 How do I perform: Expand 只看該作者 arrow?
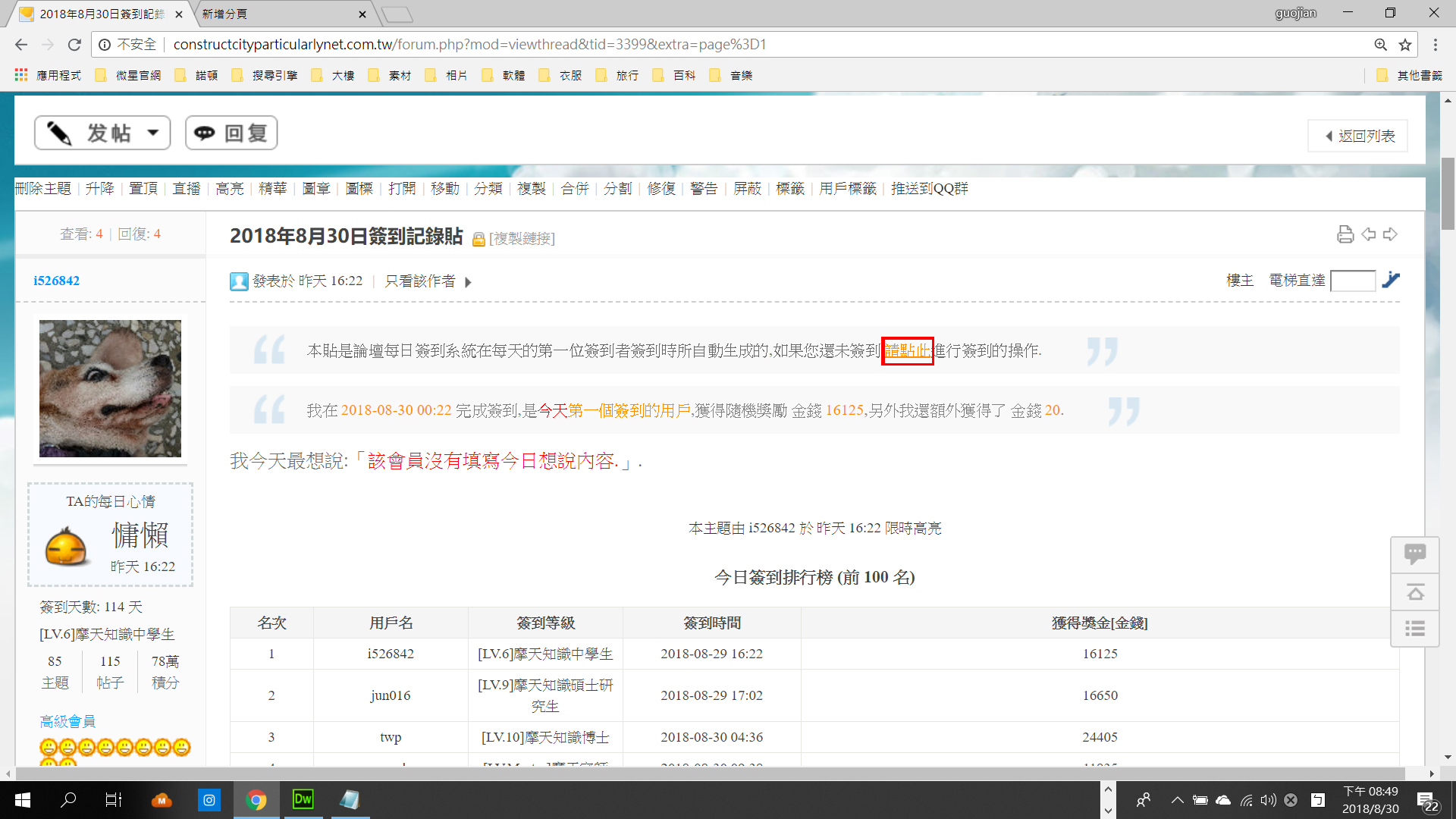(x=468, y=282)
